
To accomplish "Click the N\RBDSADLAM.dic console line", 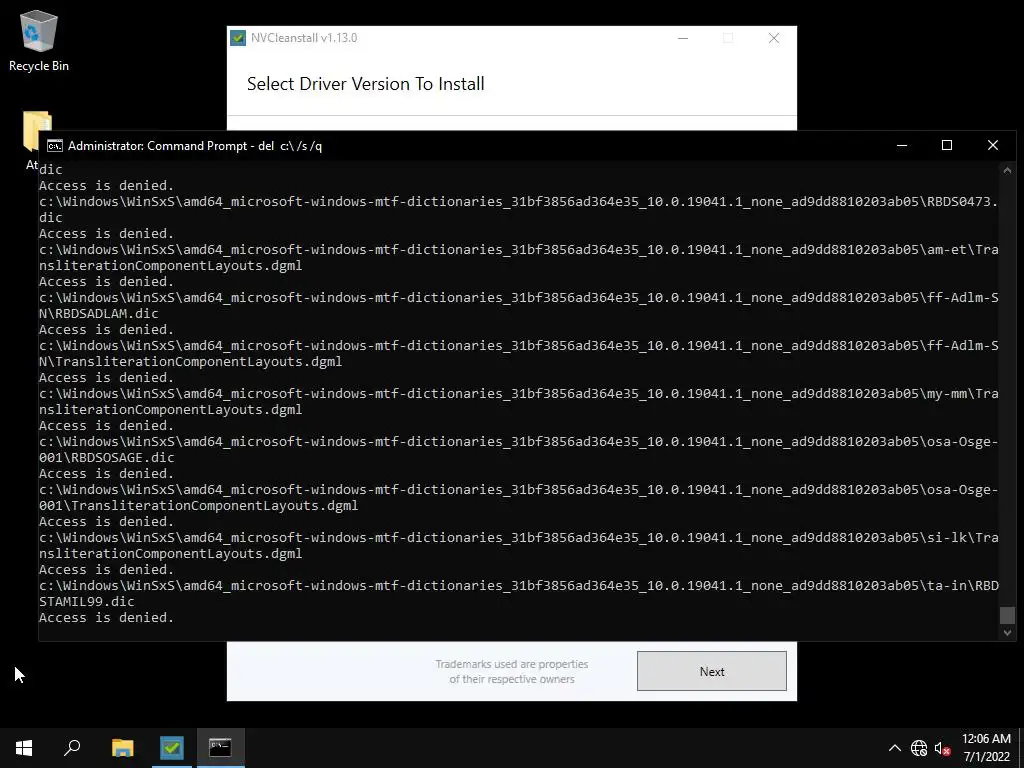I will (99, 313).
